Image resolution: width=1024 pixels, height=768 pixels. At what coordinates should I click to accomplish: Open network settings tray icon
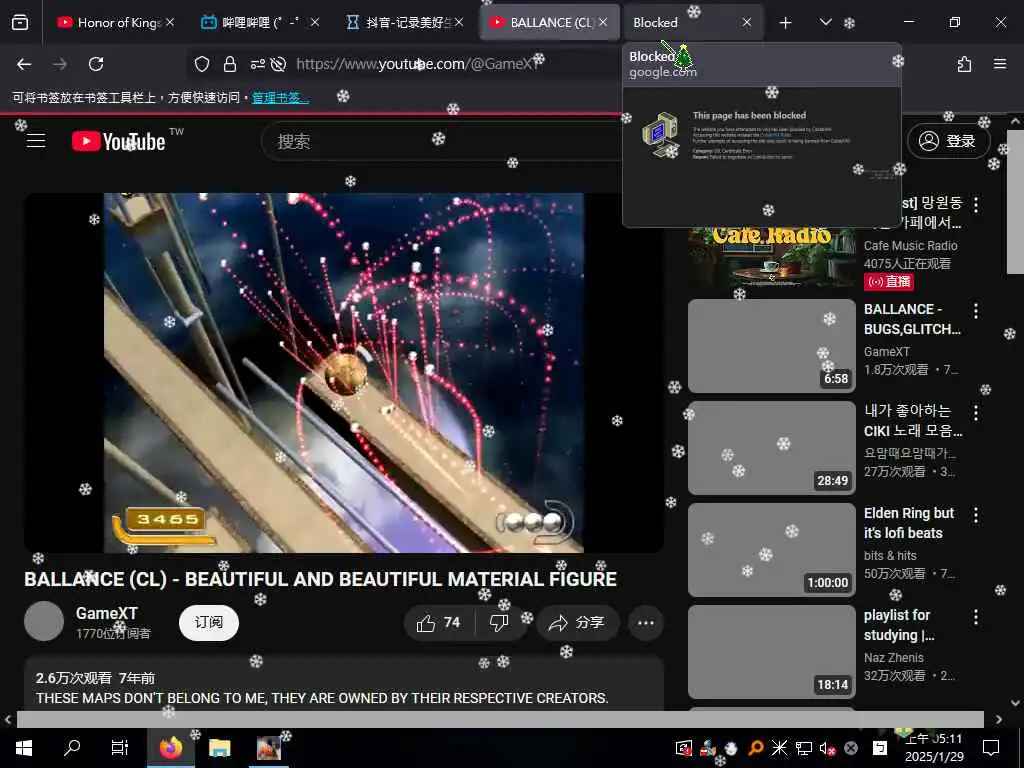pos(804,748)
